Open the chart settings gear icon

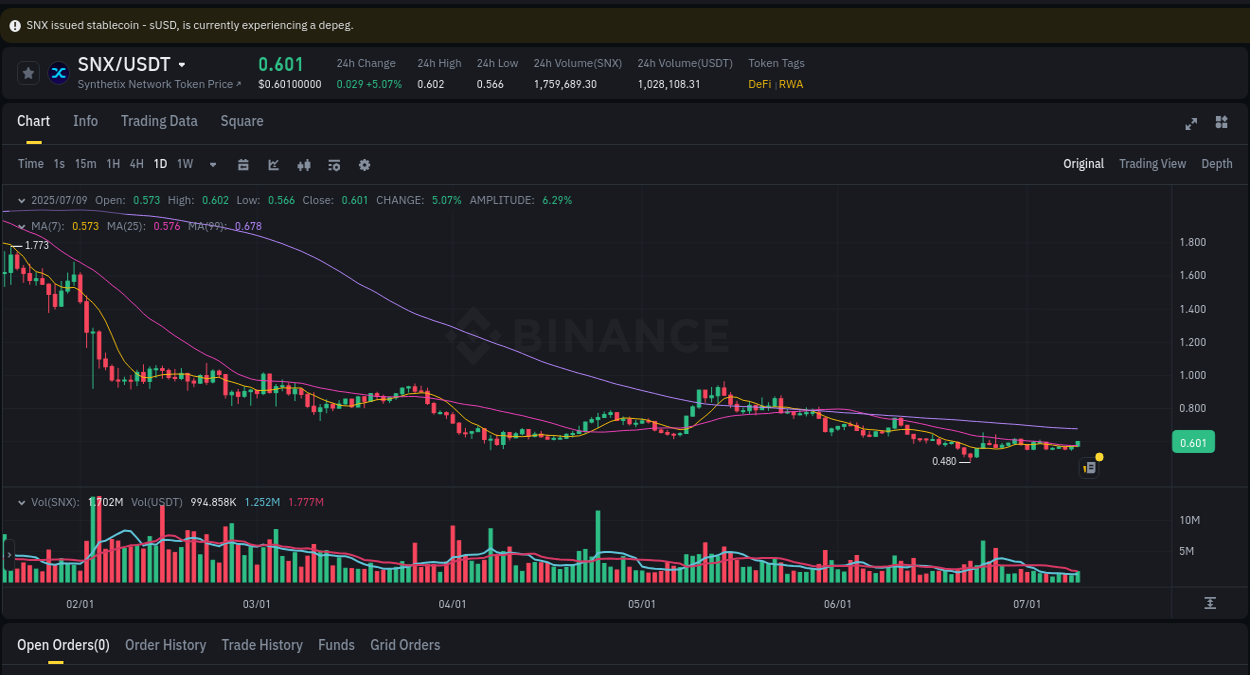coord(364,164)
